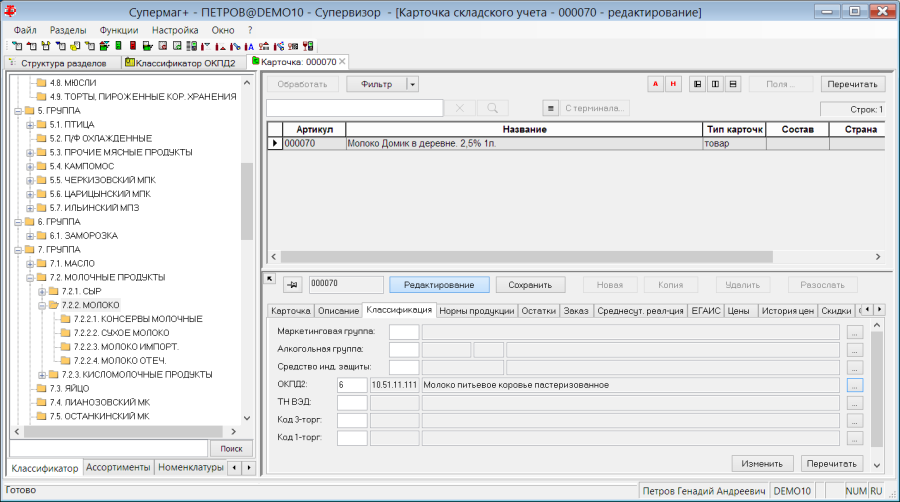Screen dimensions: 900x502
Task: Select the vertical split layout icon
Action: (x=715, y=84)
